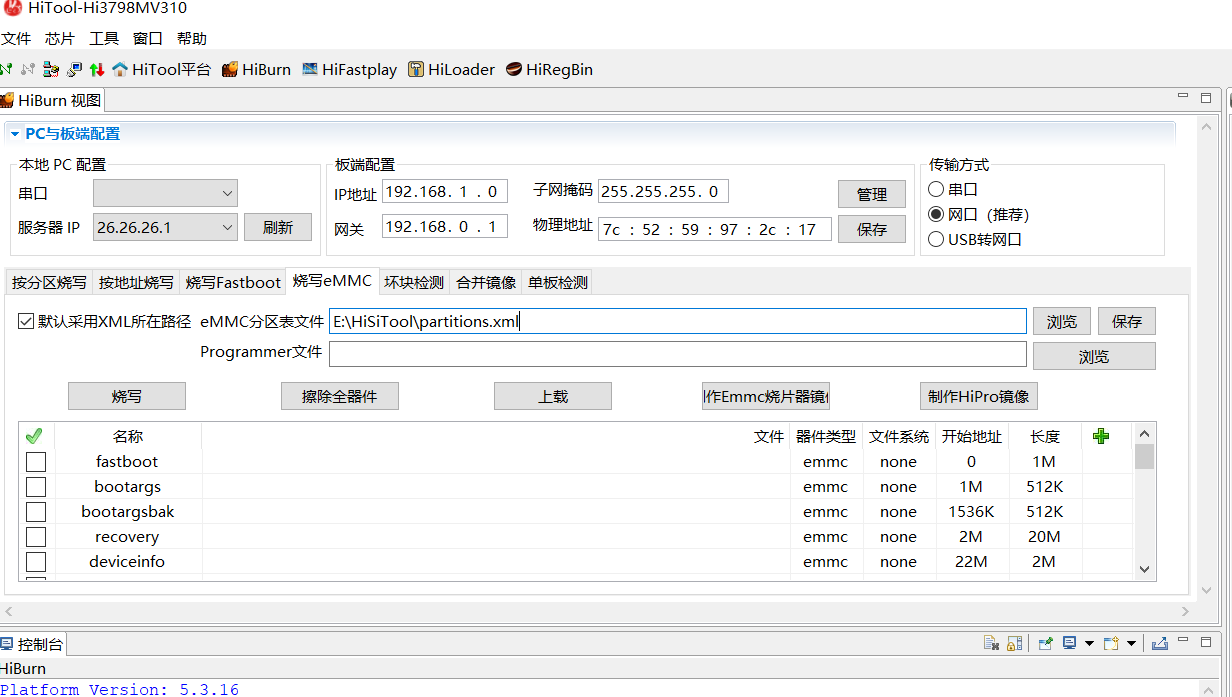This screenshot has height=697, width=1232.
Task: Click the Programmer文件 input field
Action: click(x=677, y=355)
